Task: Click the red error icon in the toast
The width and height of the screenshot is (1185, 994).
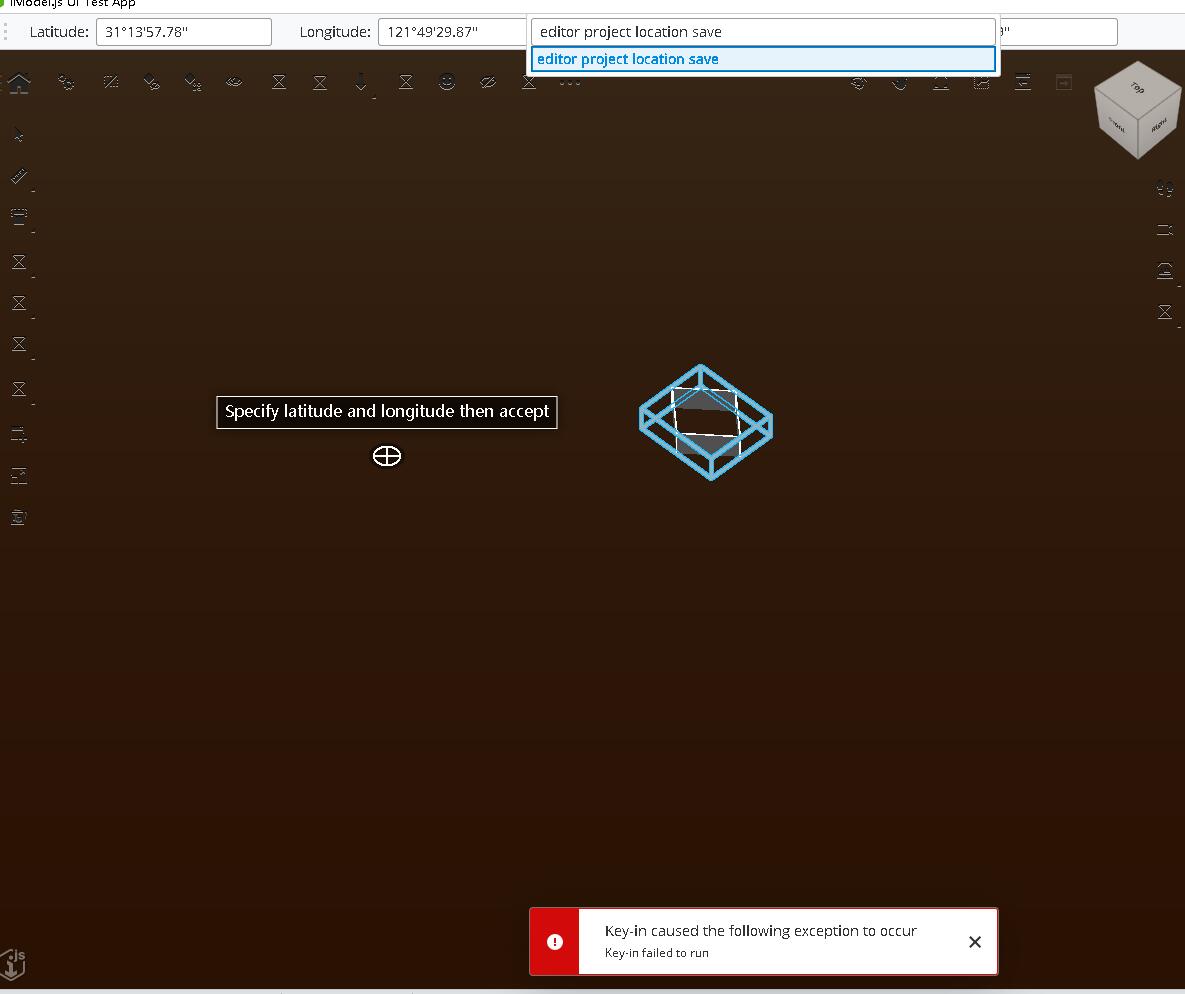Action: 555,942
